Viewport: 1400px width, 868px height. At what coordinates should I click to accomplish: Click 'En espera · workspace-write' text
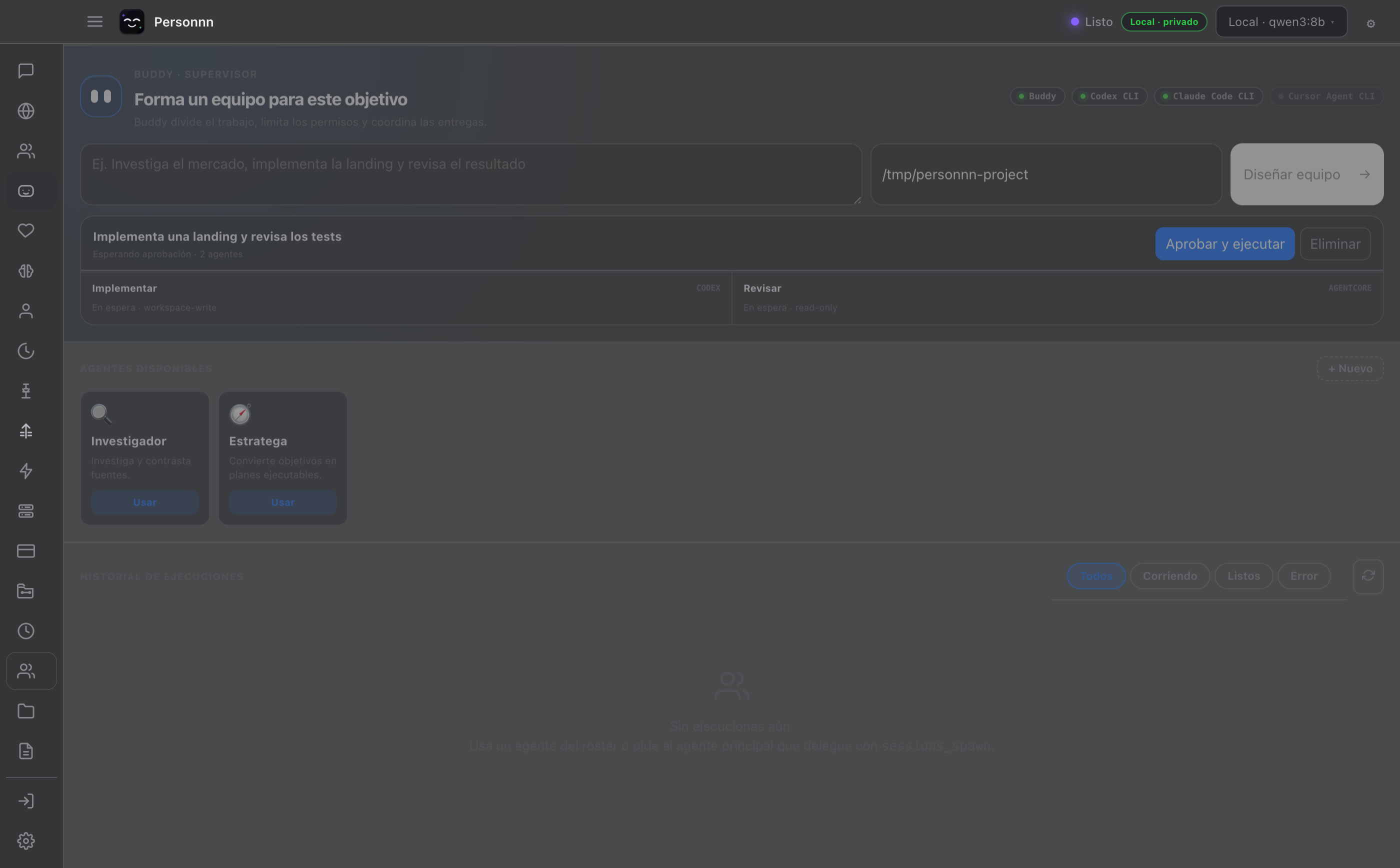(x=154, y=307)
